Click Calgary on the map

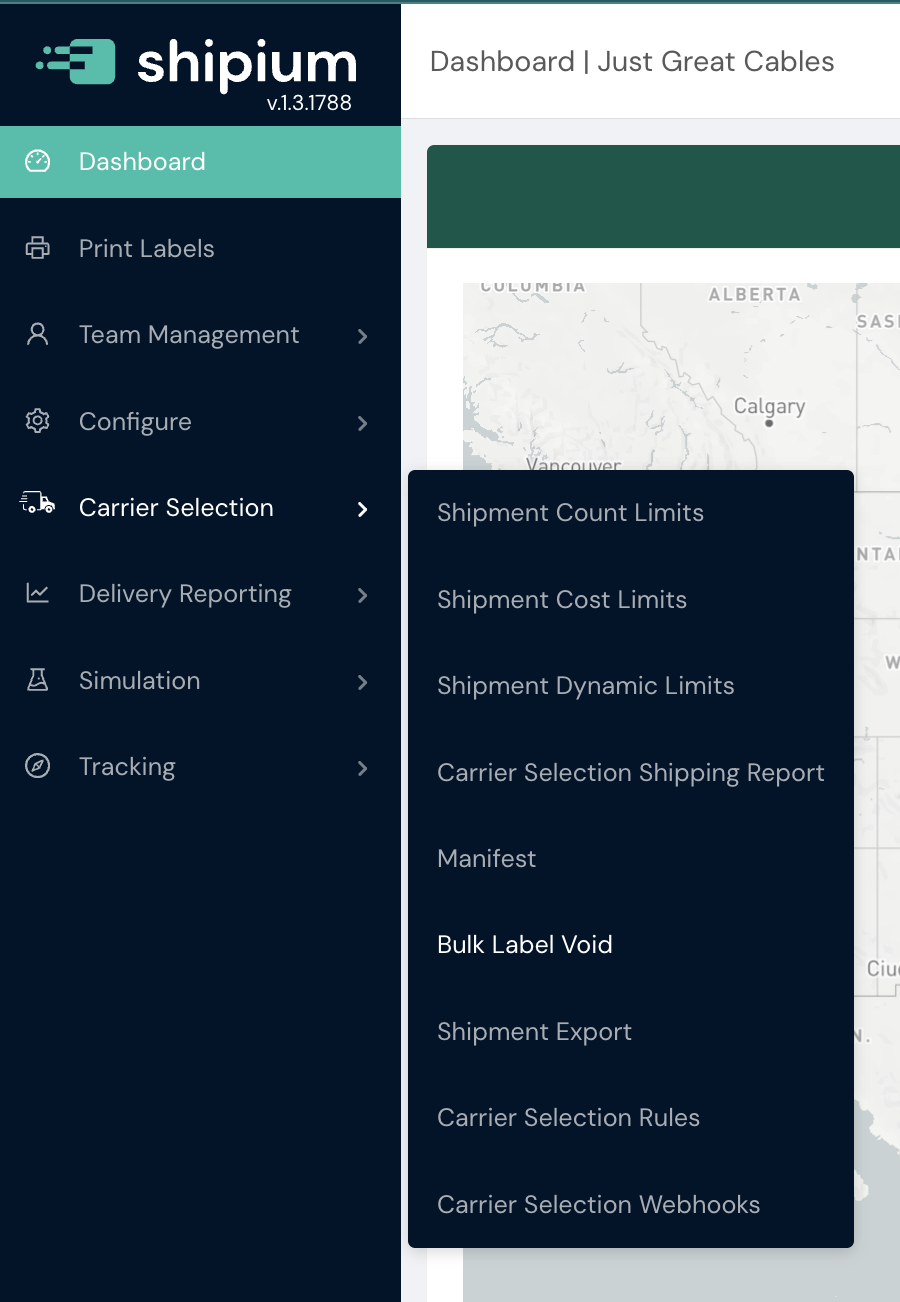(x=769, y=407)
